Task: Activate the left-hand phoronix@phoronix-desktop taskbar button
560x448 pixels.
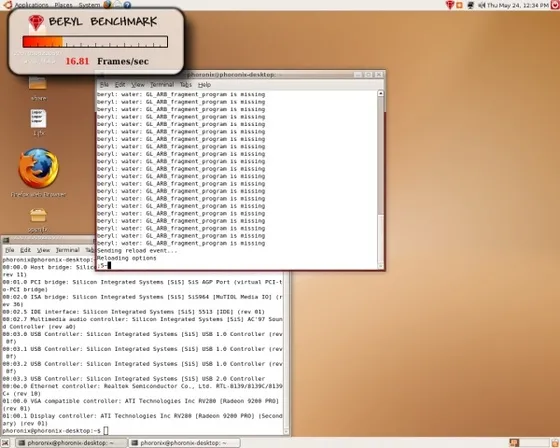Action: point(71,443)
